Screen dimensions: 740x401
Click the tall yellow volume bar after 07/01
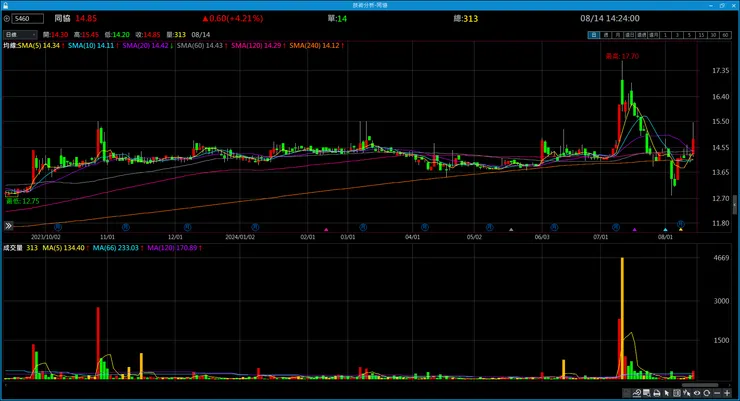pyautogui.click(x=622, y=318)
